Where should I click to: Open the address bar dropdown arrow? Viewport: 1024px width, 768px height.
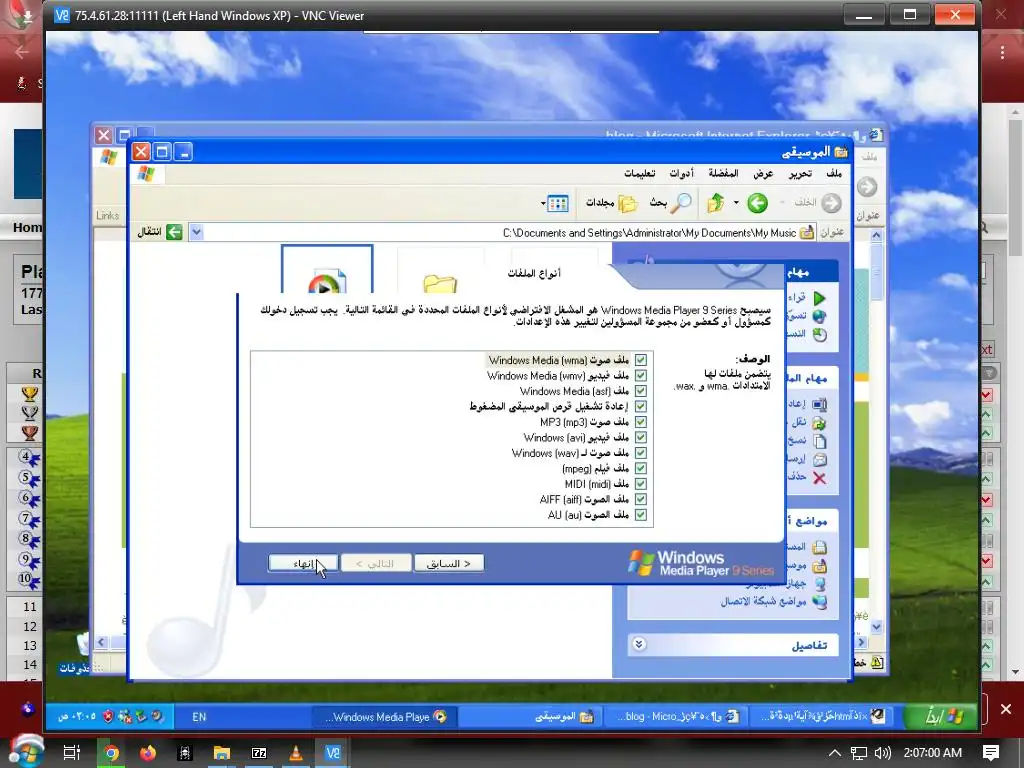click(x=196, y=232)
